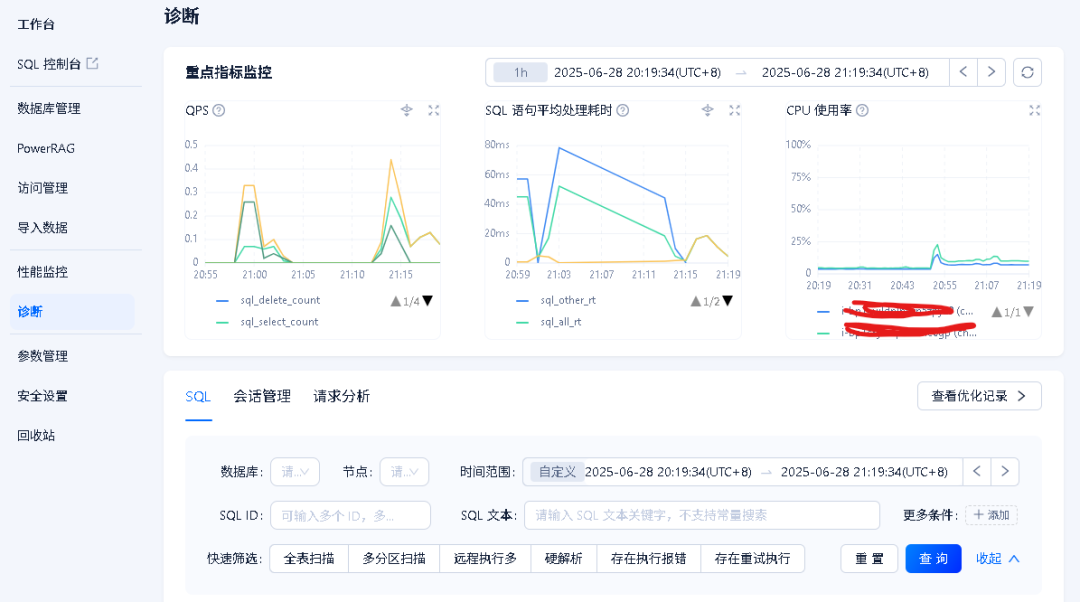Switch to the 会话管理 tab

pyautogui.click(x=262, y=397)
